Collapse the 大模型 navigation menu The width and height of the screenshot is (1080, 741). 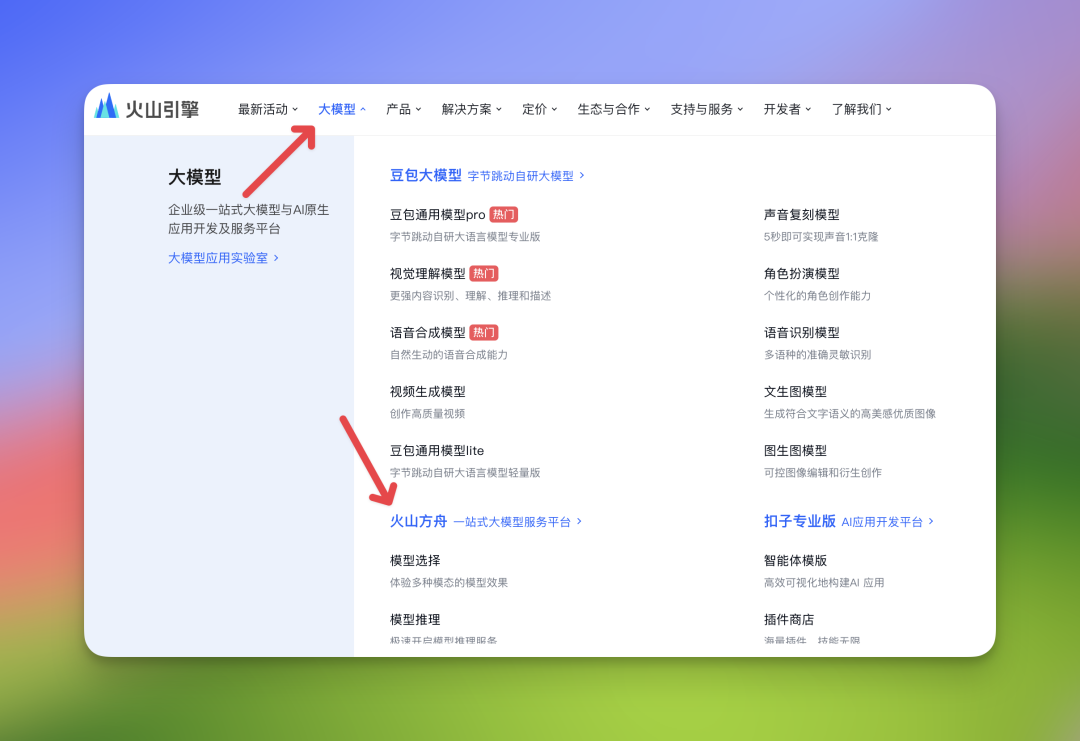click(342, 109)
